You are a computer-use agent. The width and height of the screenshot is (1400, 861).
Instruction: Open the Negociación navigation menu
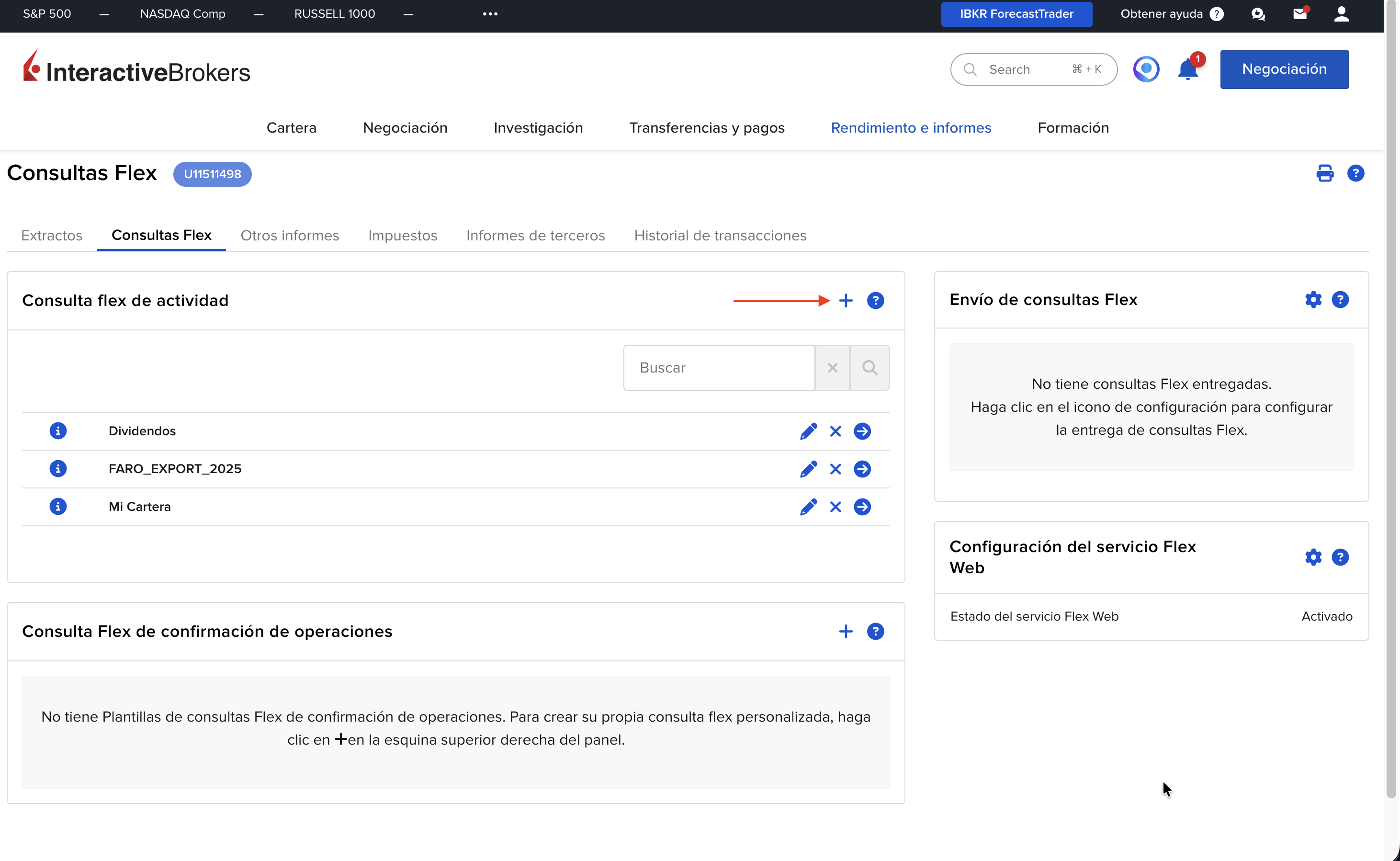click(405, 127)
